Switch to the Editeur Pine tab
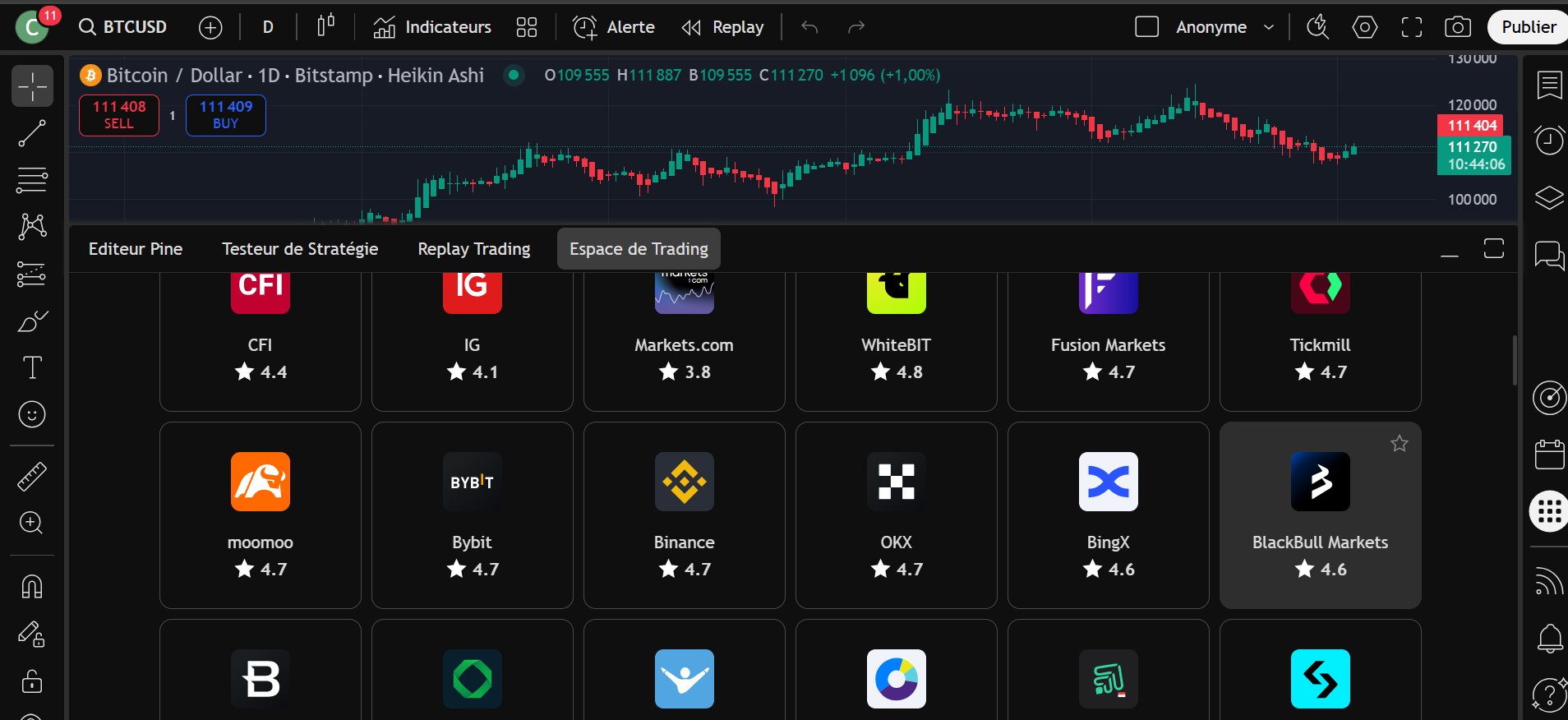 click(136, 249)
